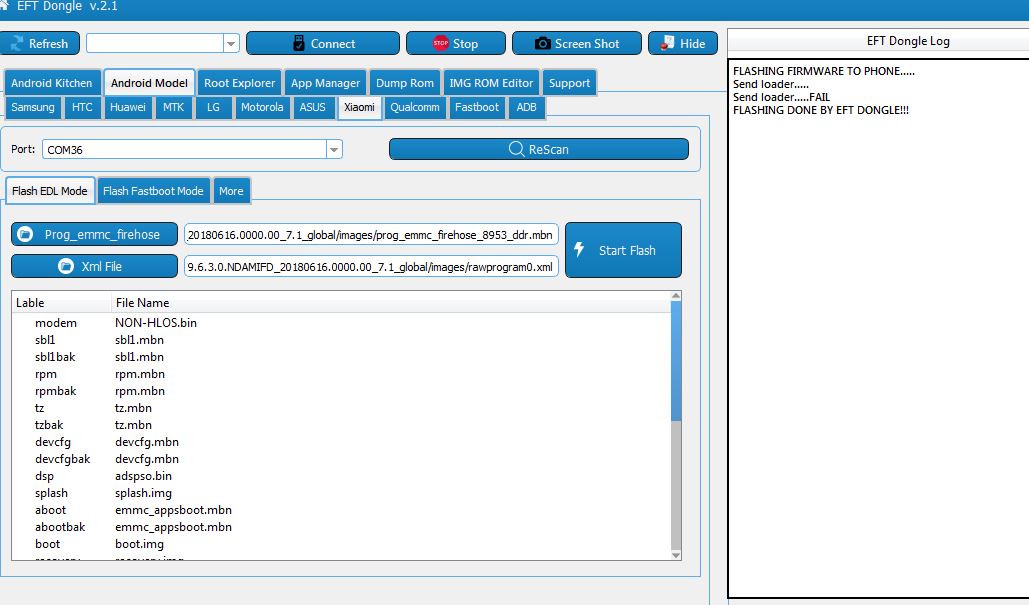Open the Android Kitchen tab

tap(52, 83)
